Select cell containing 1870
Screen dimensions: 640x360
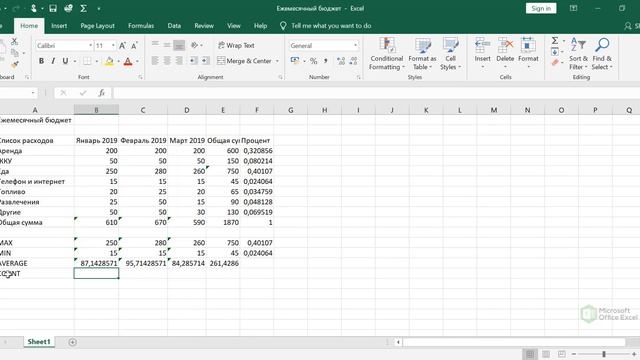[223, 222]
